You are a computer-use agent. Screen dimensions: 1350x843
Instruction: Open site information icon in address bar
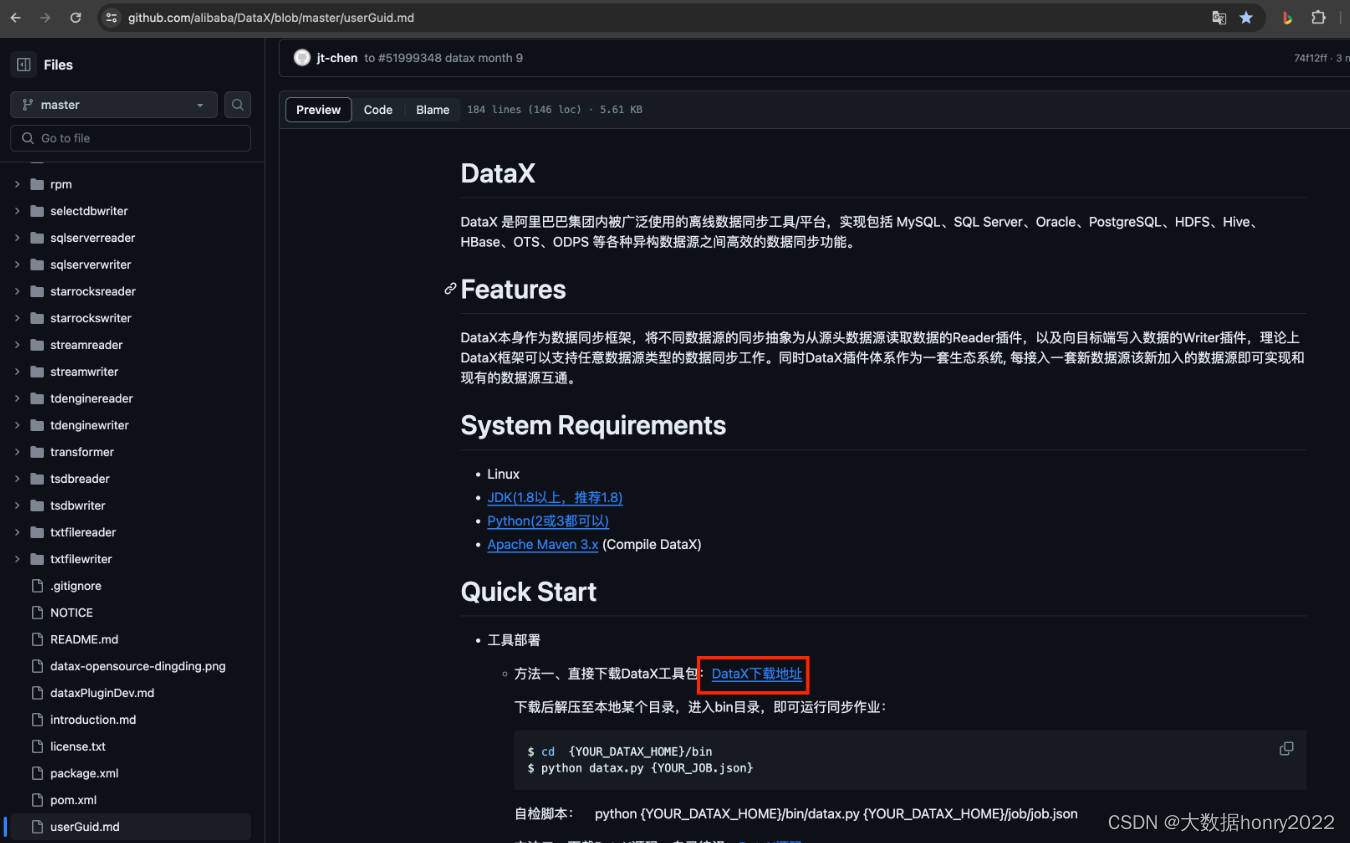point(111,18)
